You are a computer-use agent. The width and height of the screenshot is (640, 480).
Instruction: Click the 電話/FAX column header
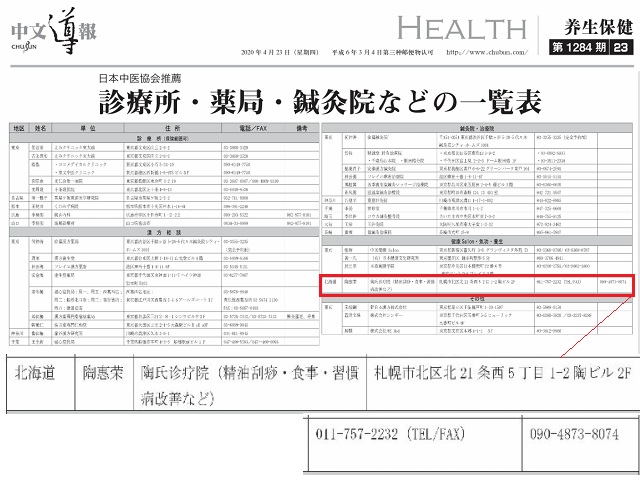click(x=253, y=128)
